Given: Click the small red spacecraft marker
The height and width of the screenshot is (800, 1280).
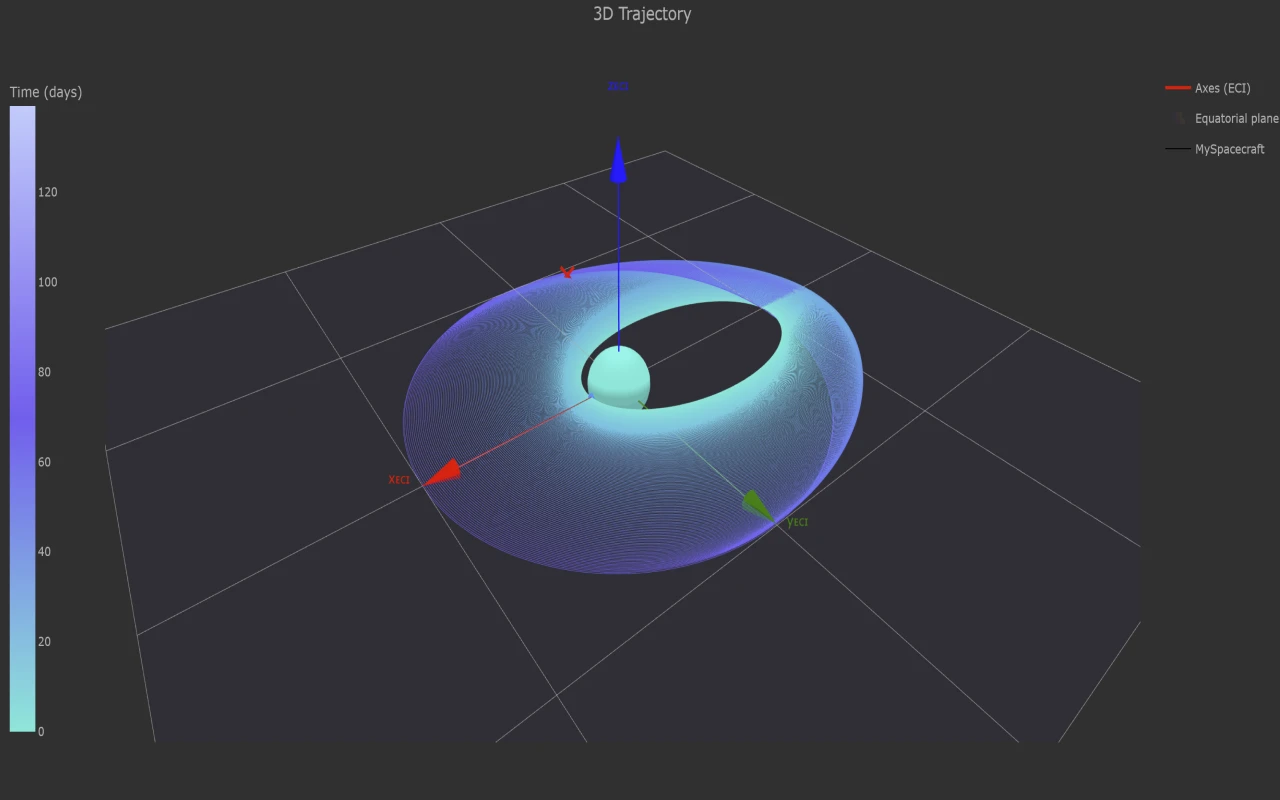Looking at the screenshot, I should pyautogui.click(x=567, y=272).
